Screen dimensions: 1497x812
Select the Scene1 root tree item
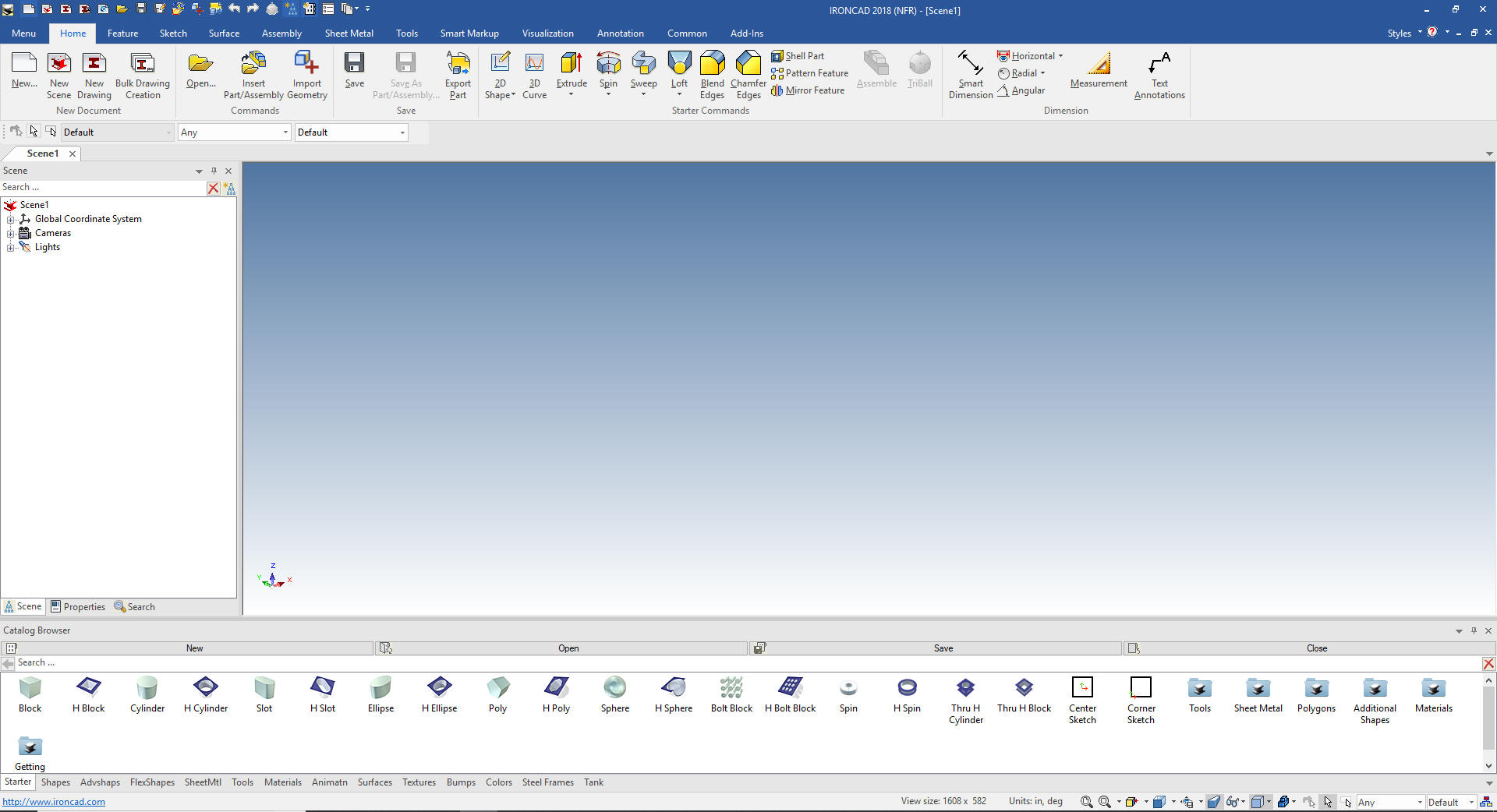34,205
